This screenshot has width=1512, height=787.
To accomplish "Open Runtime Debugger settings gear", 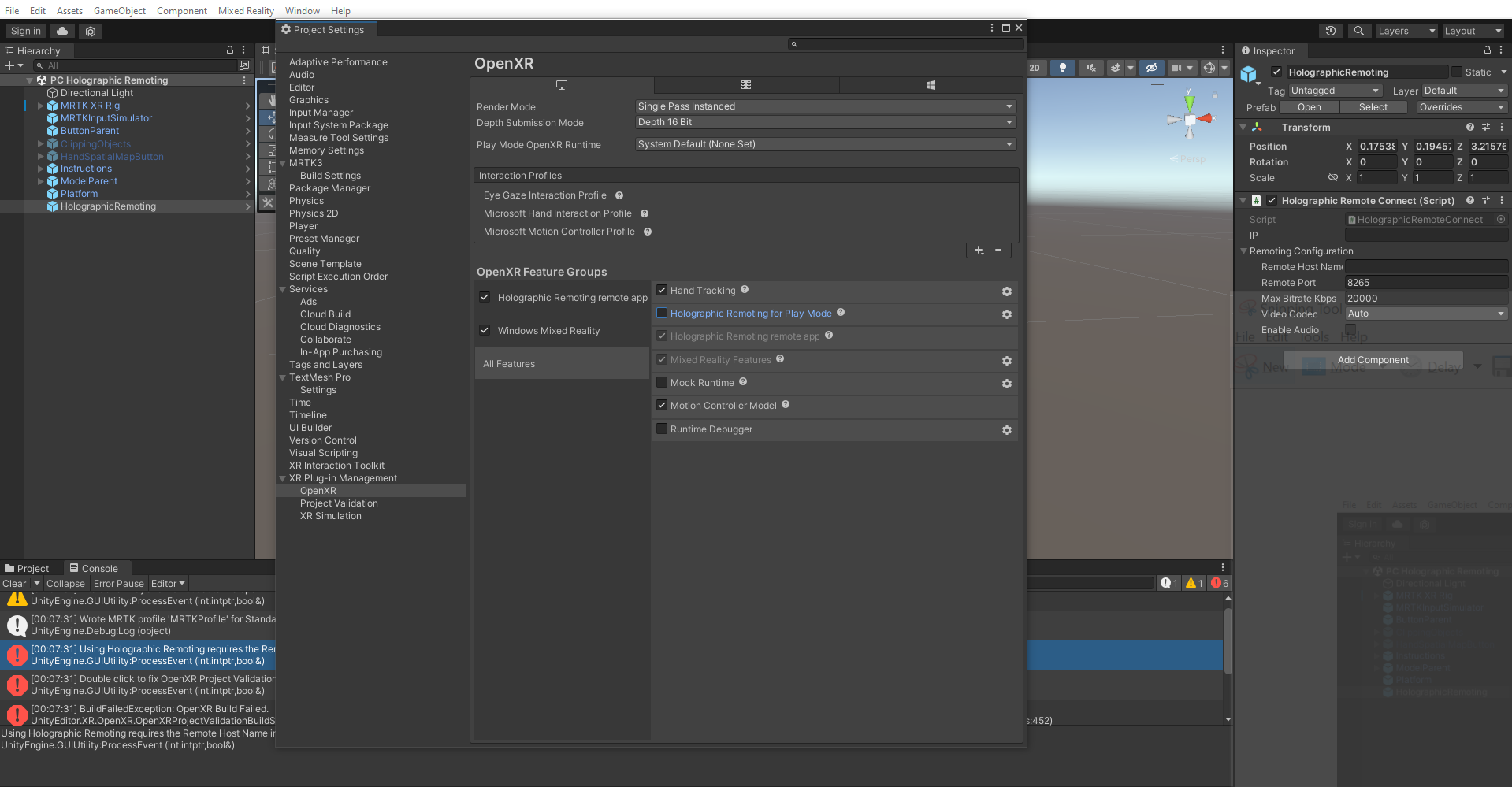I will (x=1006, y=430).
